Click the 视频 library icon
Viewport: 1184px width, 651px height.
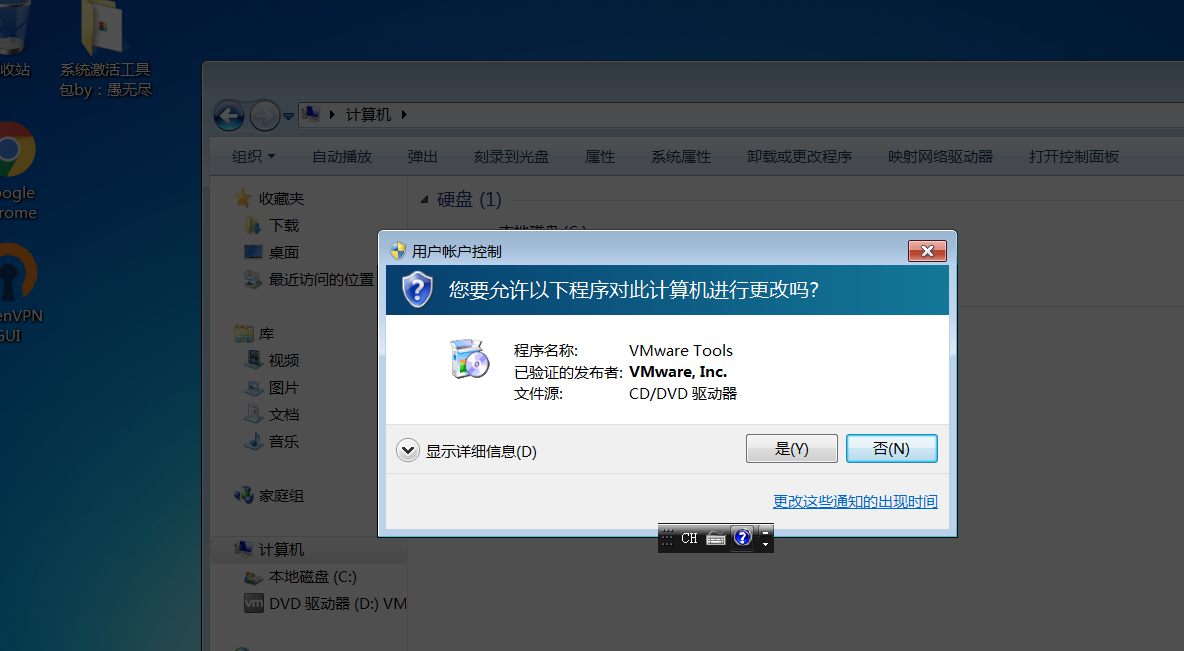click(x=254, y=360)
